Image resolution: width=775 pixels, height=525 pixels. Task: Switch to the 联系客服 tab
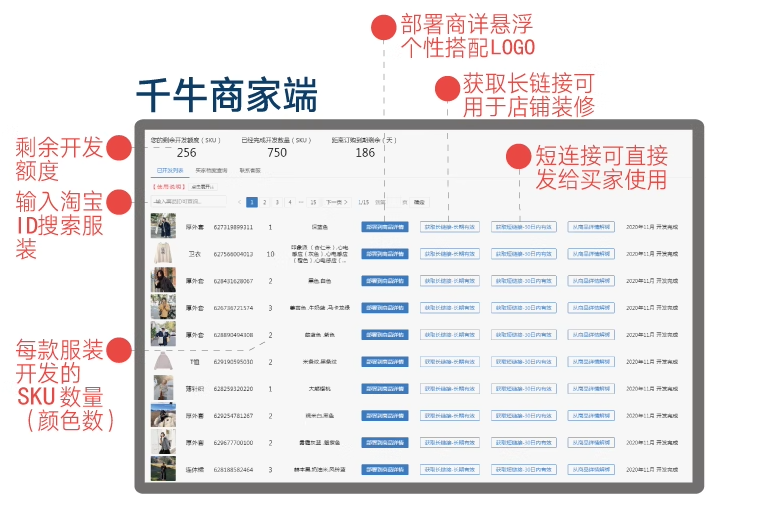(x=250, y=171)
